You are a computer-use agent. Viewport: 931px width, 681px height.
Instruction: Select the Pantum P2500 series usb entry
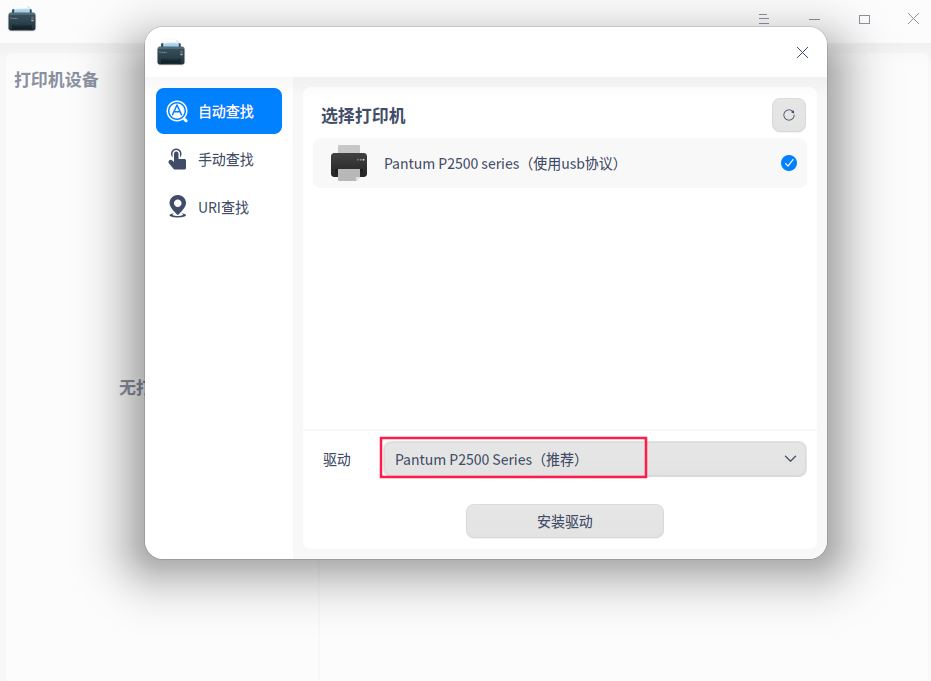[x=559, y=163]
